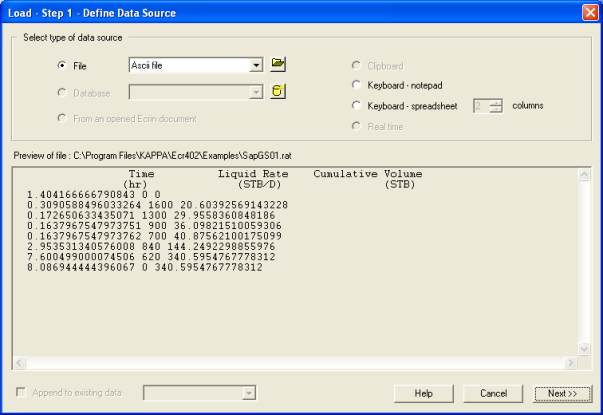Pick From an opened Ecrin document

pyautogui.click(x=63, y=119)
